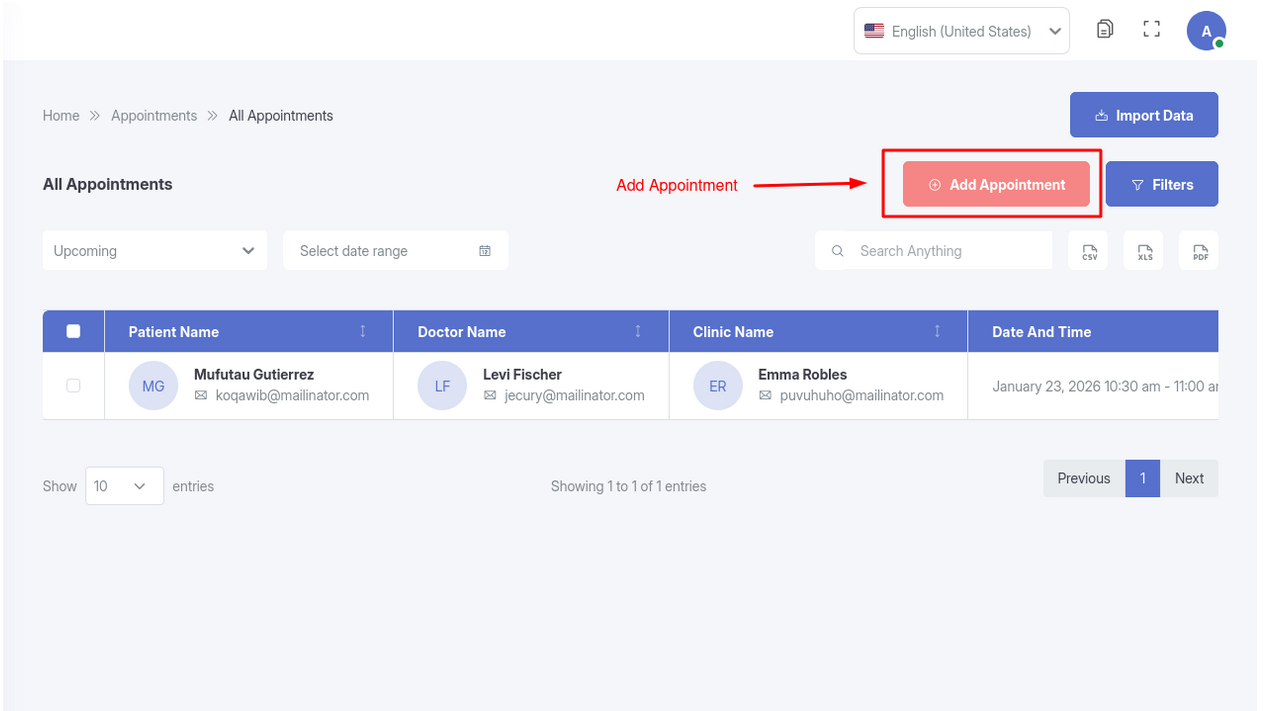Sort table by Clinic Name
This screenshot has height=711, width=1263.
937,331
